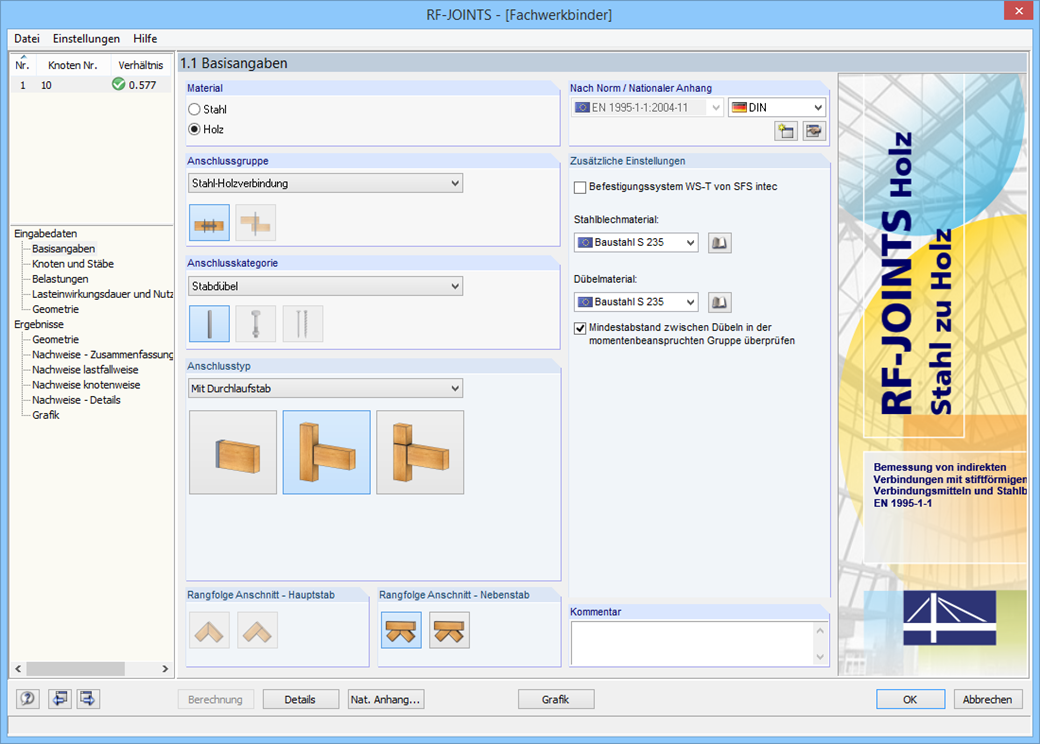Close the RF-JOINTS window
The image size is (1040, 744).
pyautogui.click(x=1018, y=11)
